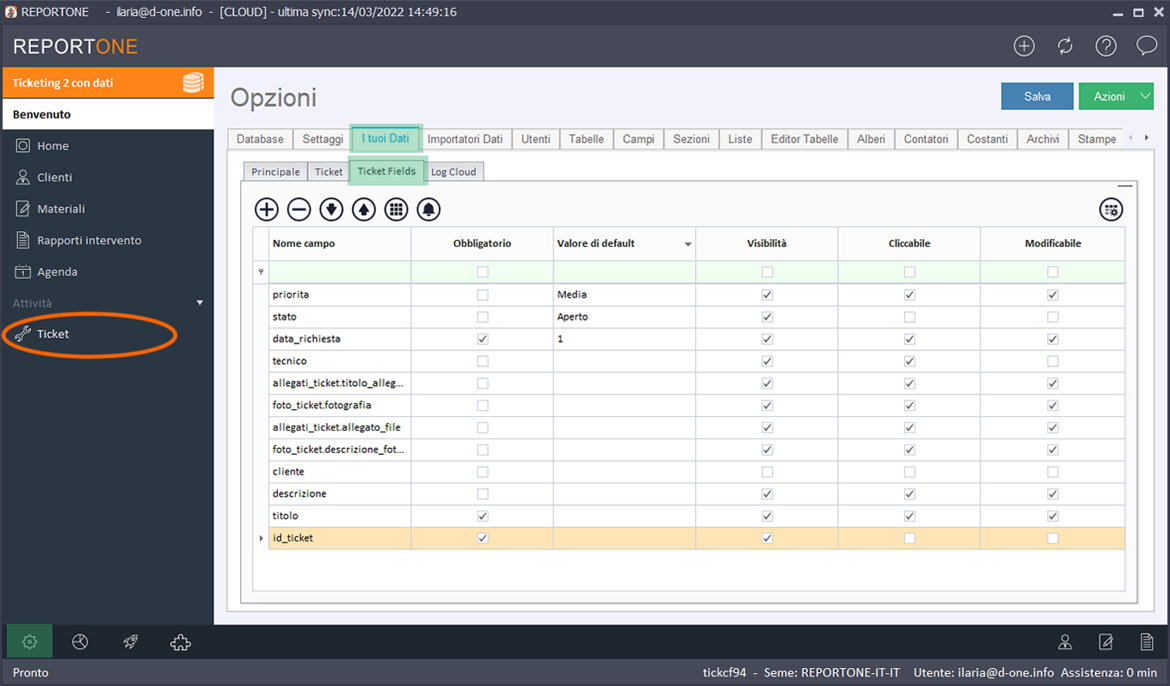Click the rocket icon in bottom bar
Screen dimensions: 1170x686
(130, 642)
